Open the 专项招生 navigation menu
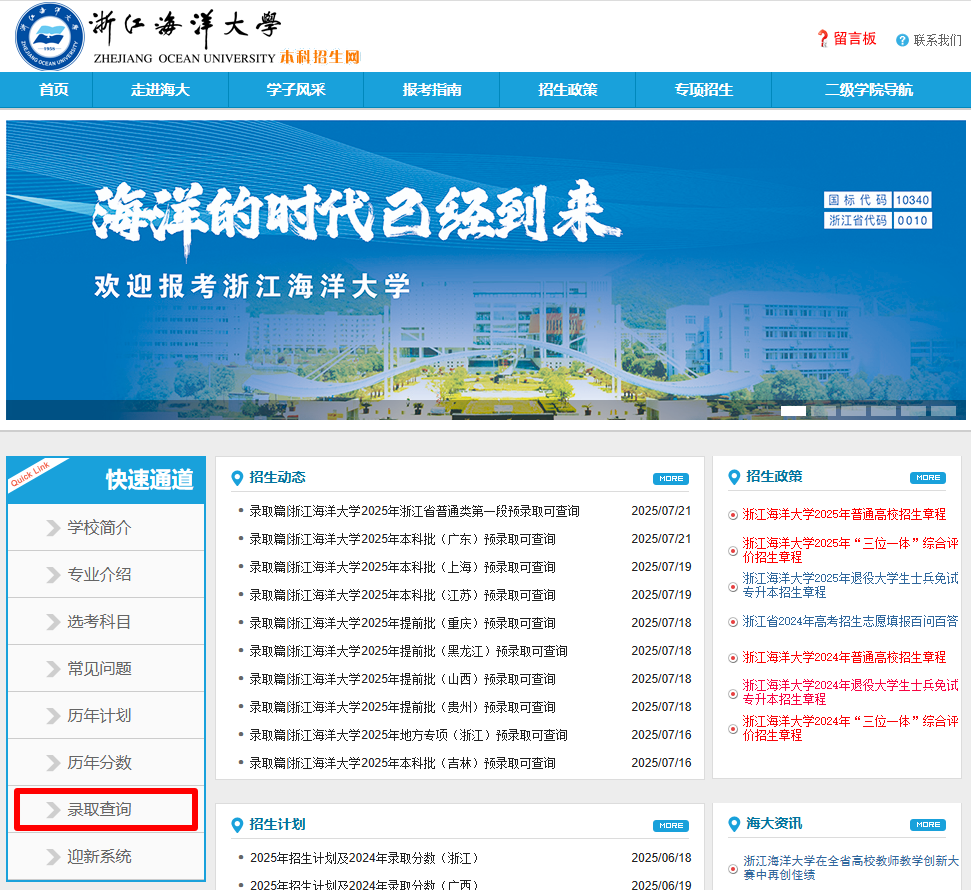This screenshot has width=971, height=890. coord(703,90)
